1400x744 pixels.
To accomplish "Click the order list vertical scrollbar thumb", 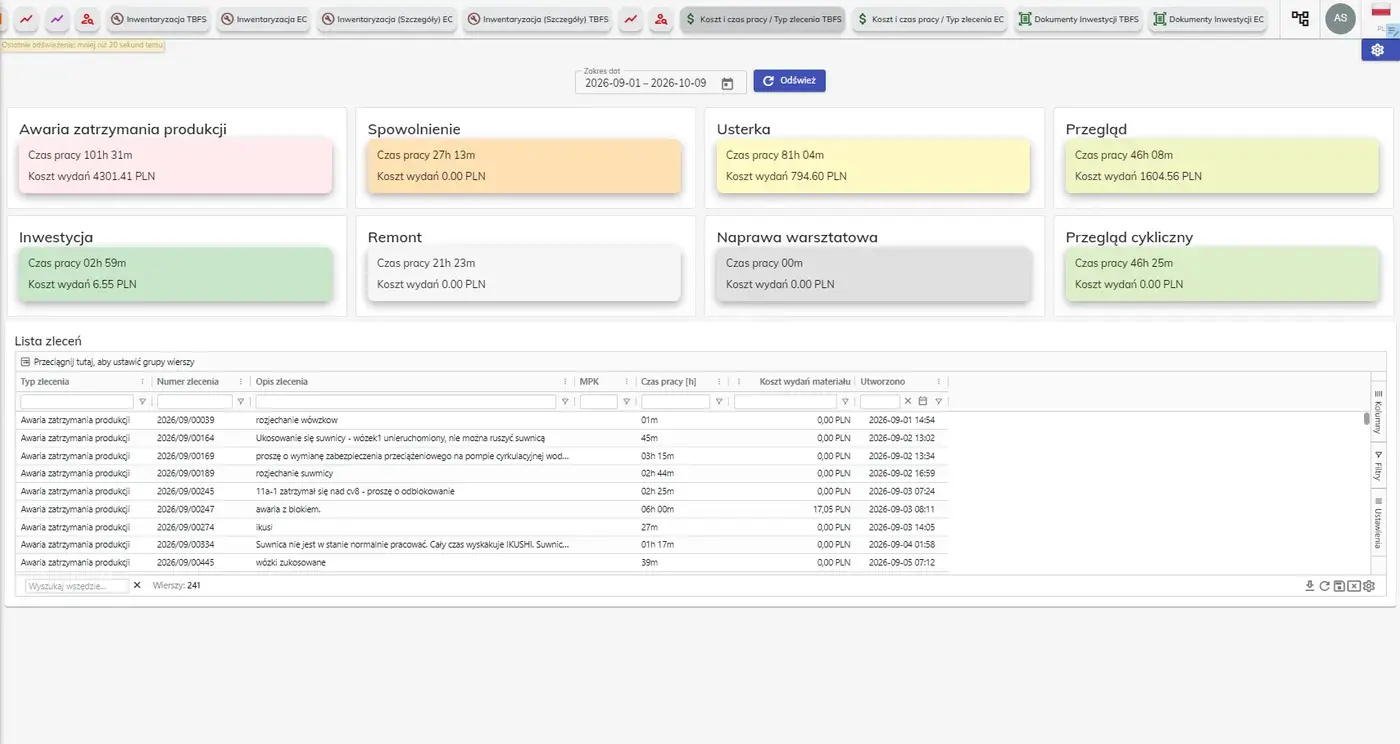I will click(x=1367, y=419).
